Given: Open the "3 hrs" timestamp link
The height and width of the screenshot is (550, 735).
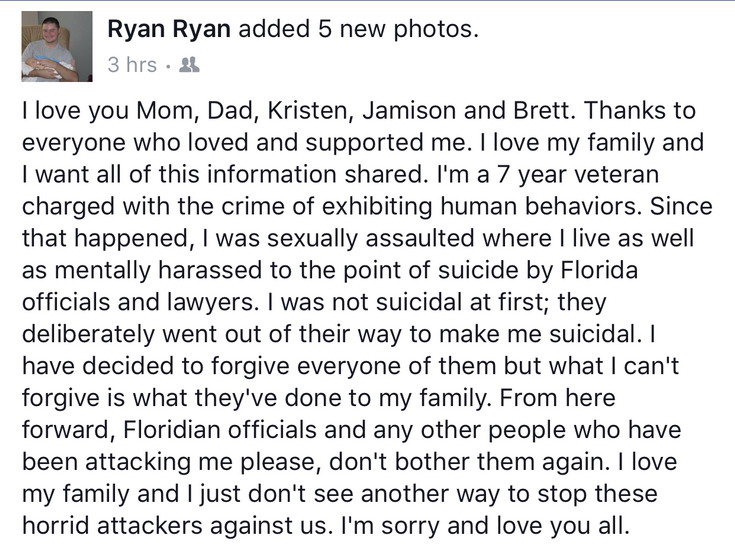Looking at the screenshot, I should click(x=132, y=65).
